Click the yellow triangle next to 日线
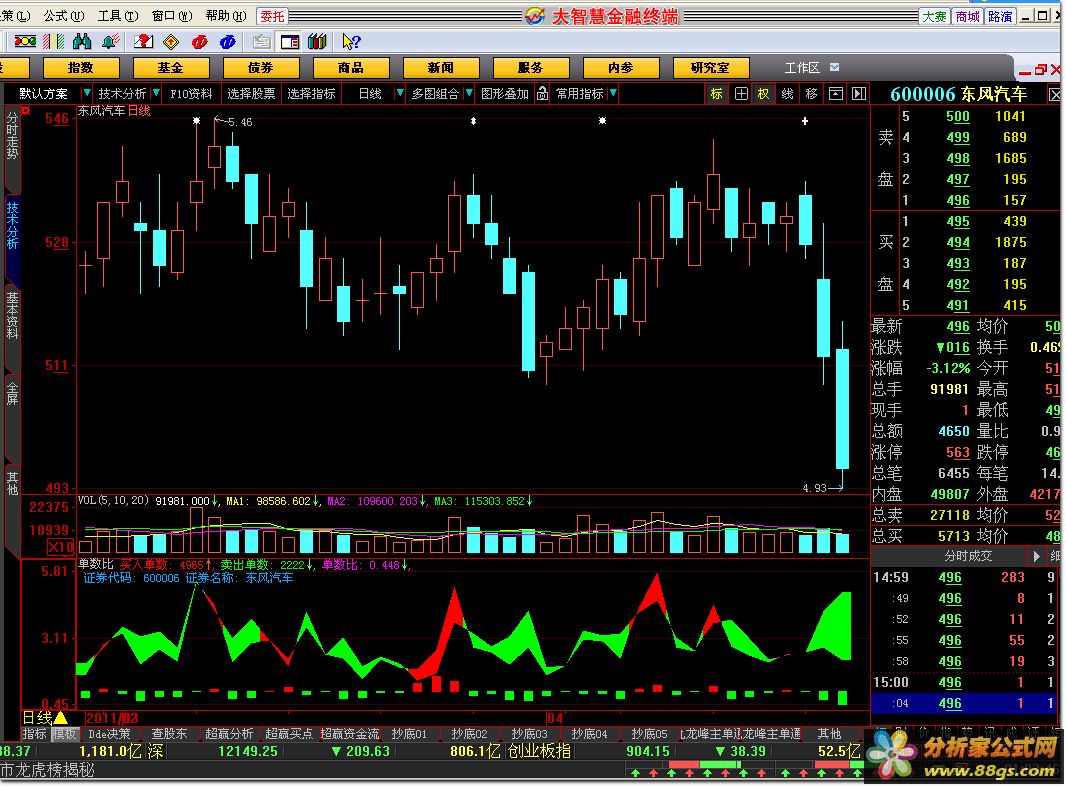The height and width of the screenshot is (786, 1066). (x=60, y=717)
